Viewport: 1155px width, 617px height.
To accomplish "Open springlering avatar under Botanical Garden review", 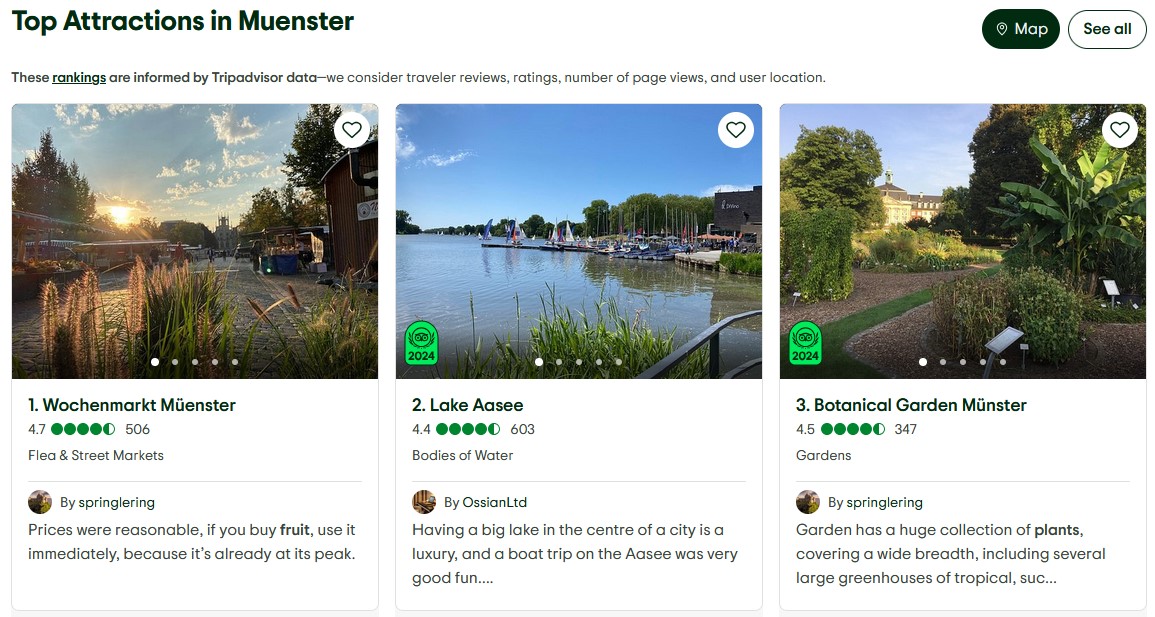I will pyautogui.click(x=808, y=502).
